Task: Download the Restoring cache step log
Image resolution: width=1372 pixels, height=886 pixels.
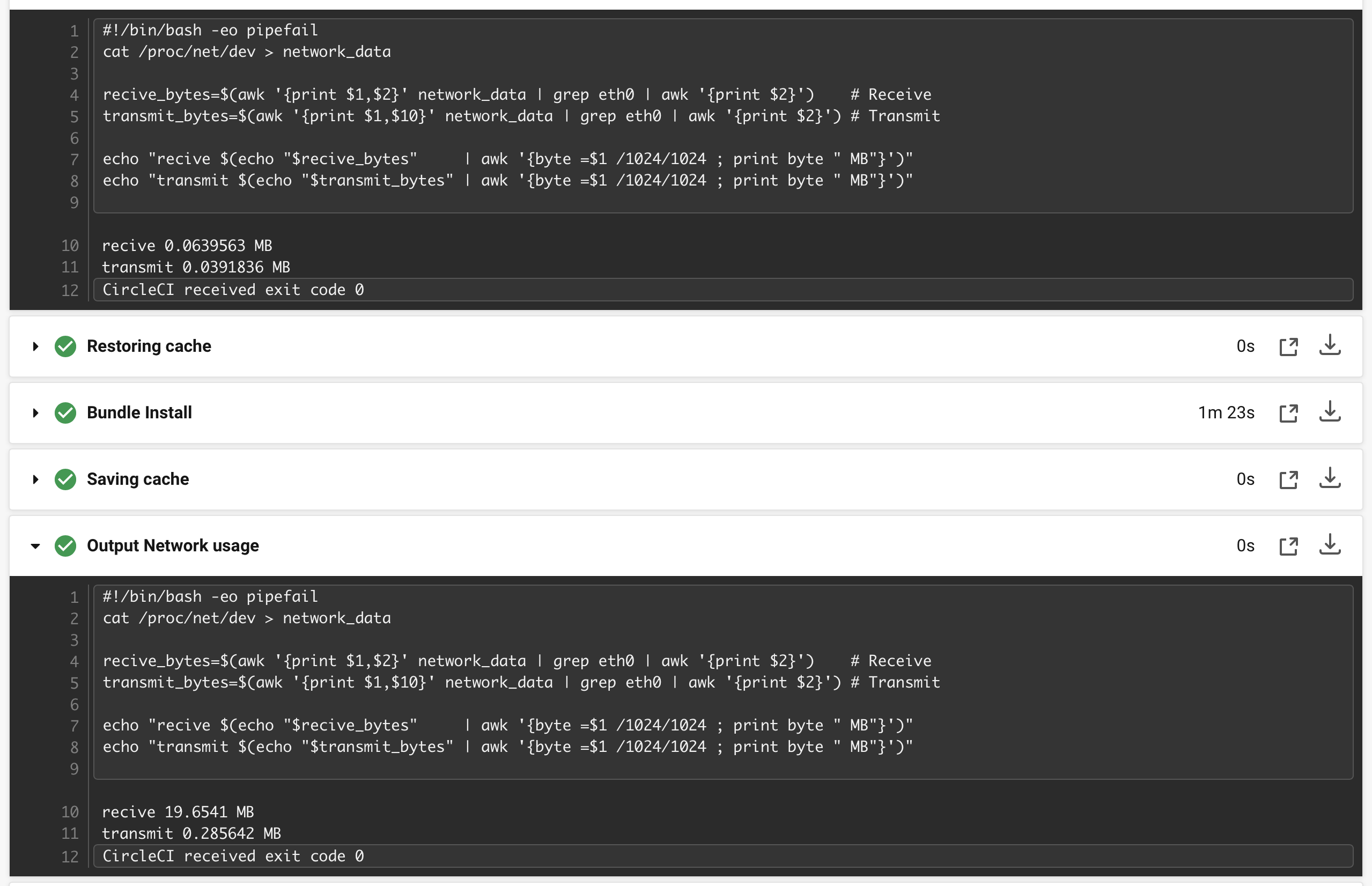Action: 1330,346
